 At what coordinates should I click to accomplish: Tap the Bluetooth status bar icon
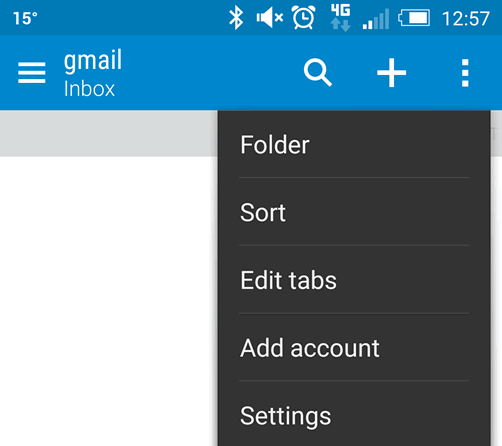[x=236, y=18]
